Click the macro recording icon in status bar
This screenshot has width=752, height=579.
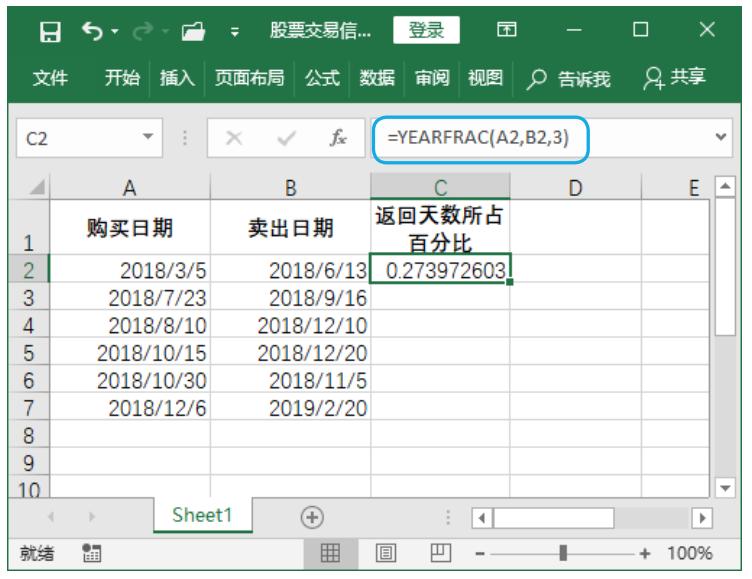click(91, 553)
